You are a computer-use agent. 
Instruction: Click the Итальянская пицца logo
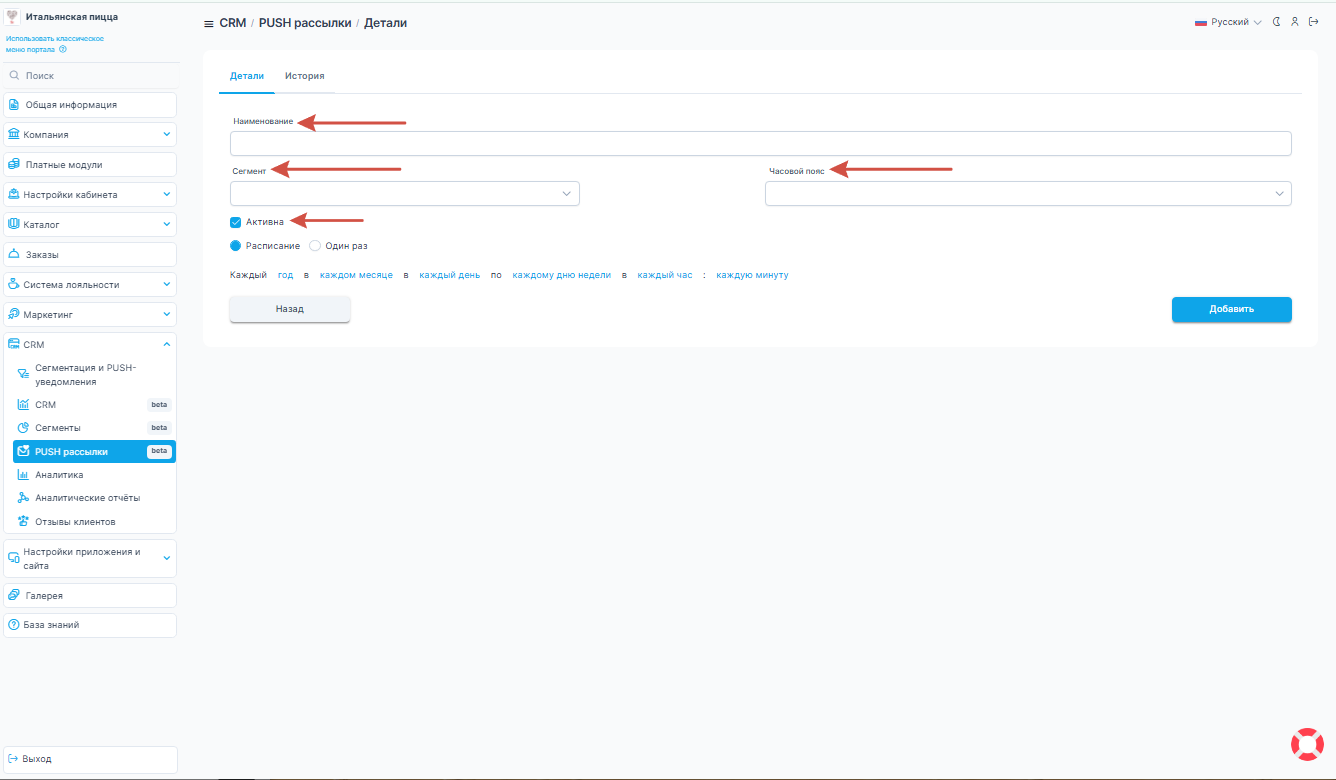click(x=13, y=17)
